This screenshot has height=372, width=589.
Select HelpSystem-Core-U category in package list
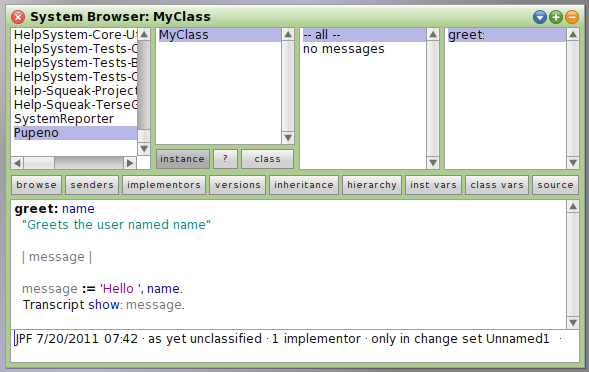pos(75,35)
